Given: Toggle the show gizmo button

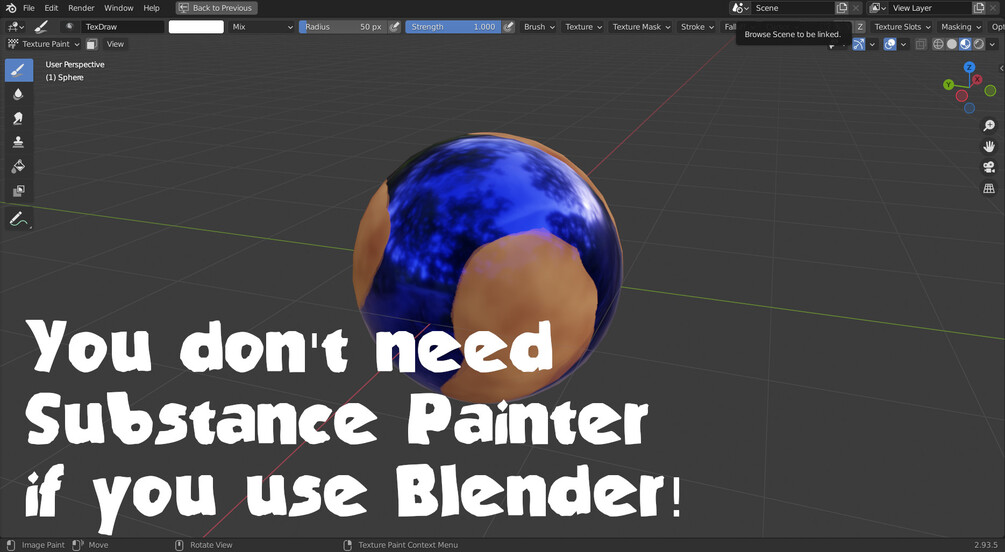Looking at the screenshot, I should coord(858,44).
